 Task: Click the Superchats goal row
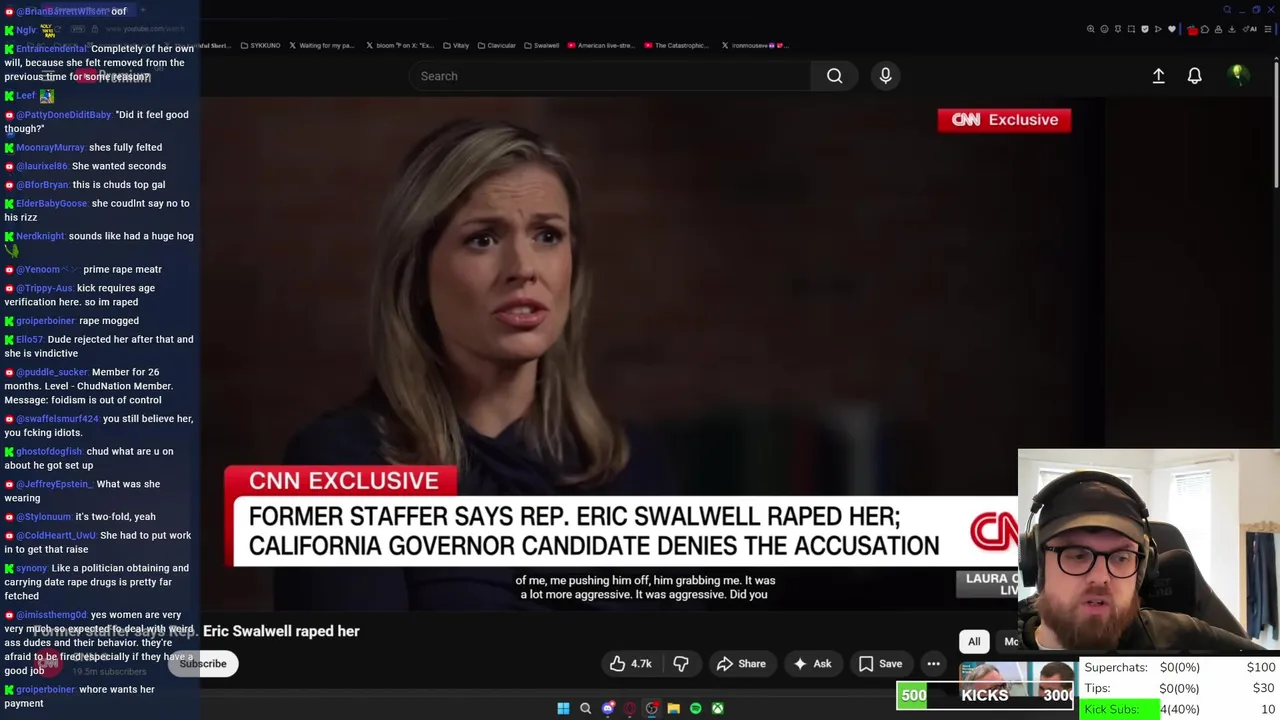1179,667
